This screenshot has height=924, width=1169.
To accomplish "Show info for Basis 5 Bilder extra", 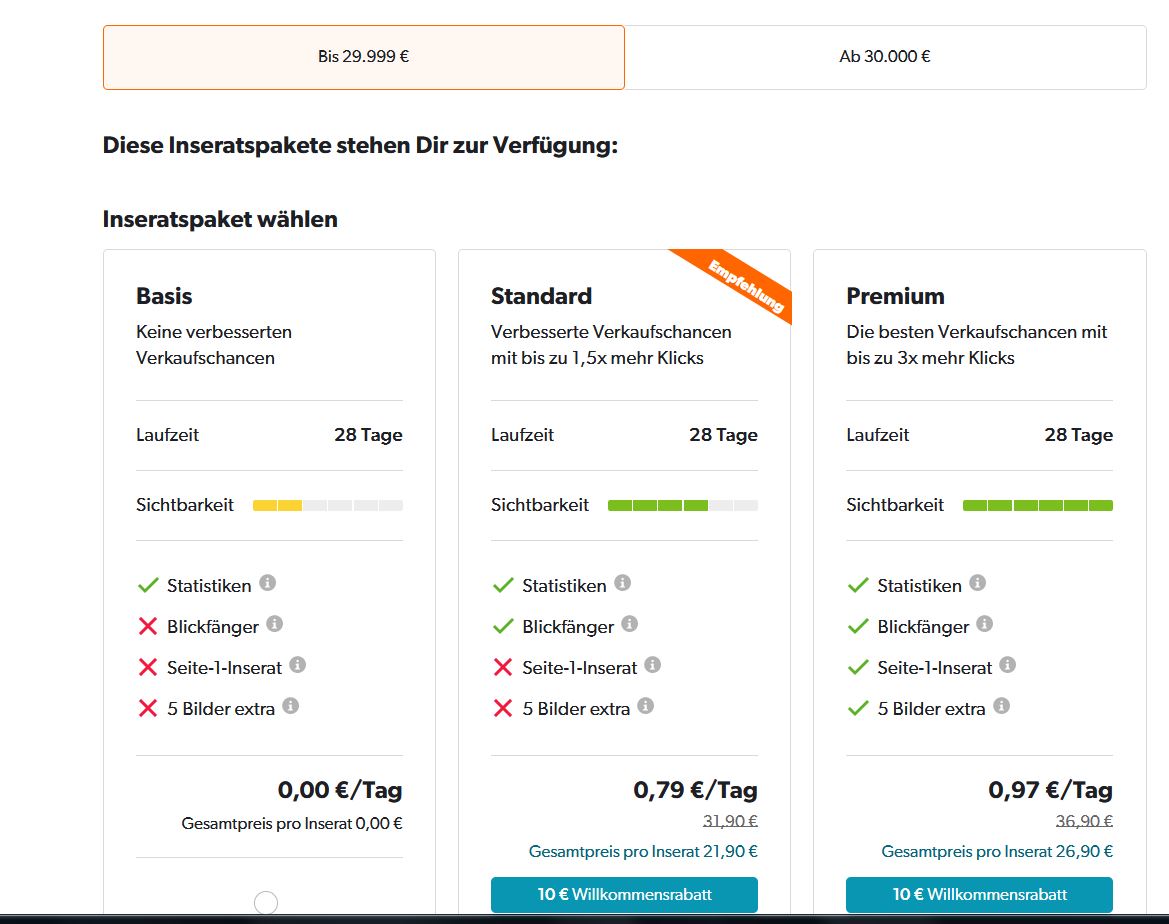I will (x=291, y=706).
